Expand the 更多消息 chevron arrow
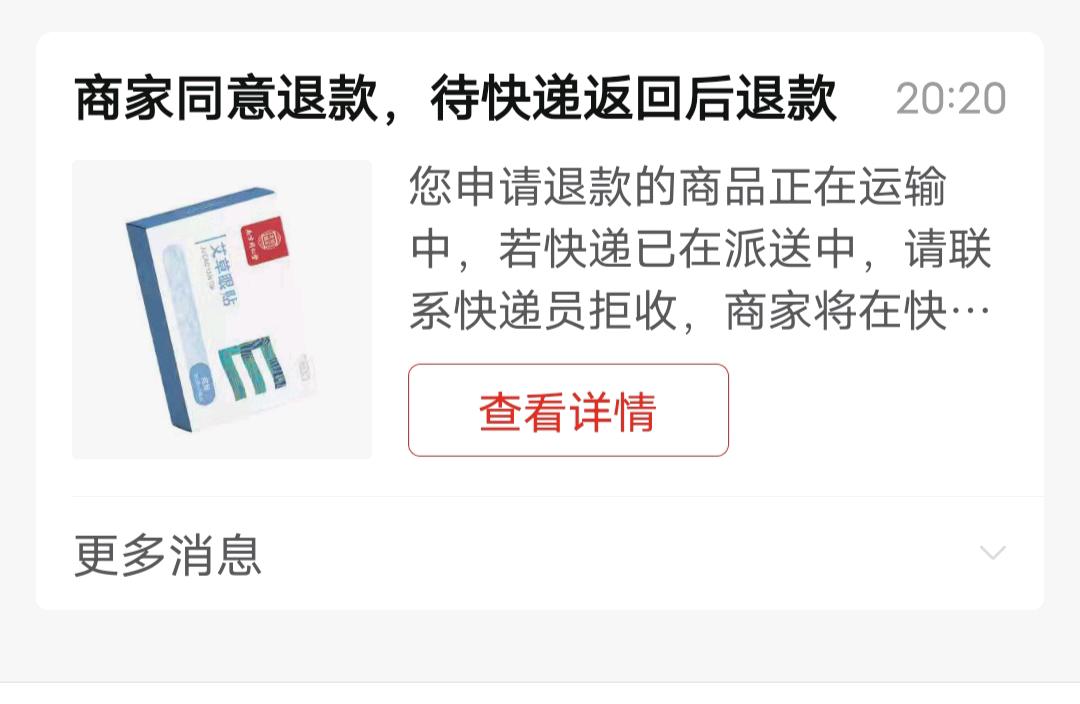This screenshot has height=704, width=1080. point(993,552)
